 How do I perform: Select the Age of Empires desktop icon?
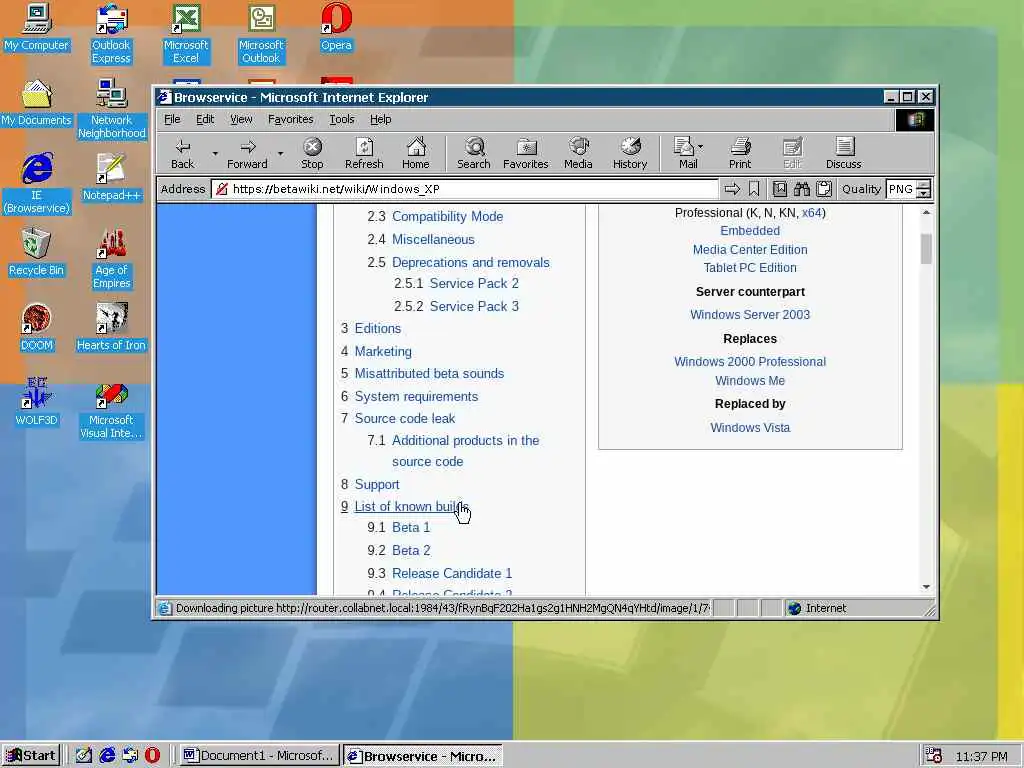coord(112,259)
